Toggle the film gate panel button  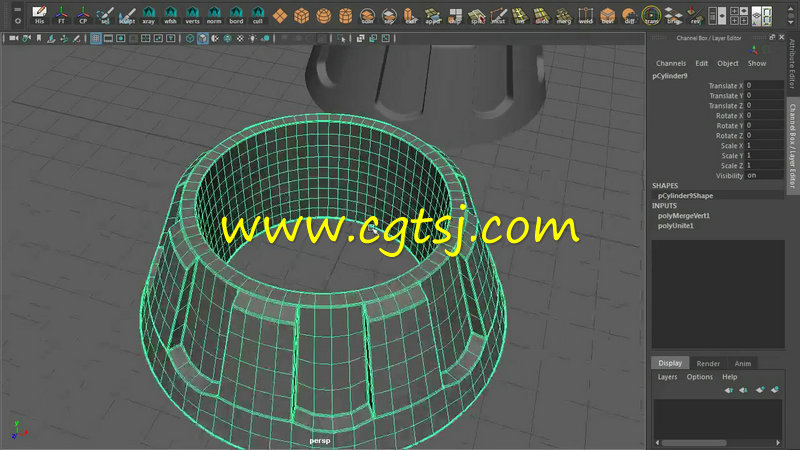pos(108,38)
